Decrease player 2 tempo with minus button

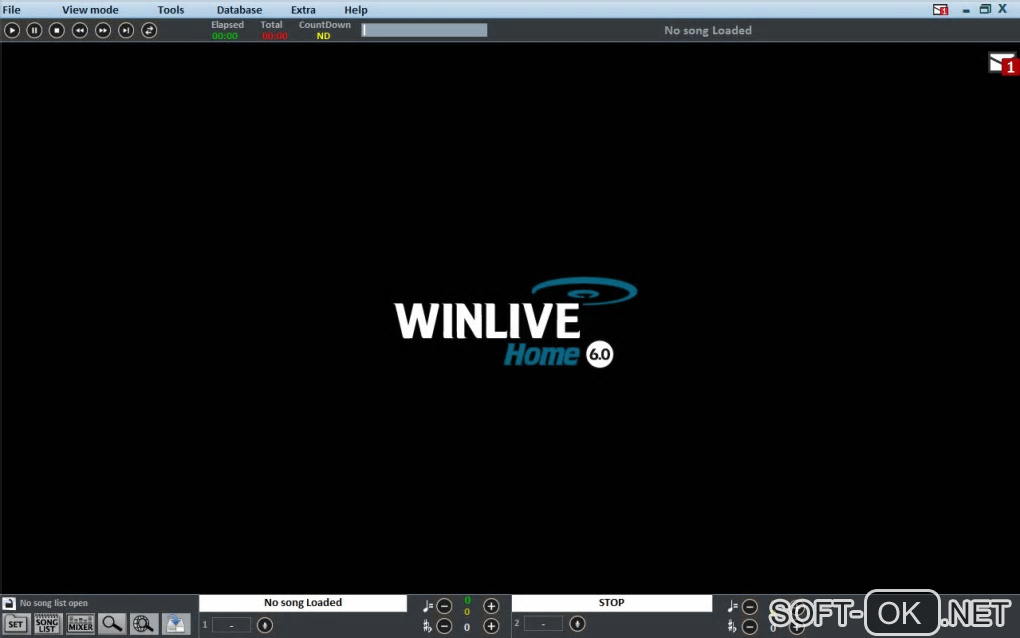749,606
